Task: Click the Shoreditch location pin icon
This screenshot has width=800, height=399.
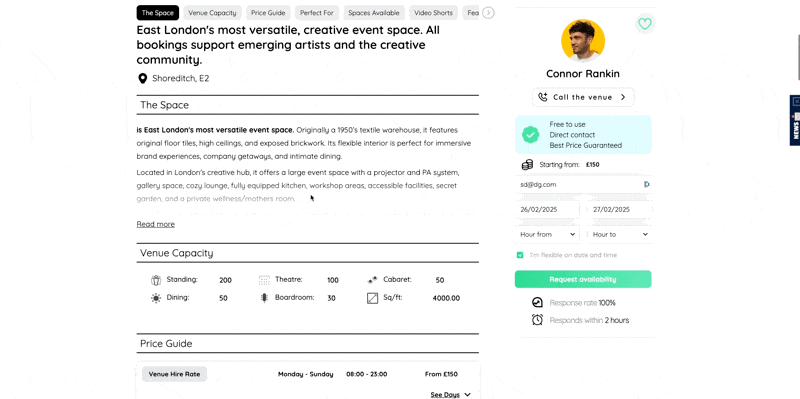Action: coord(142,79)
